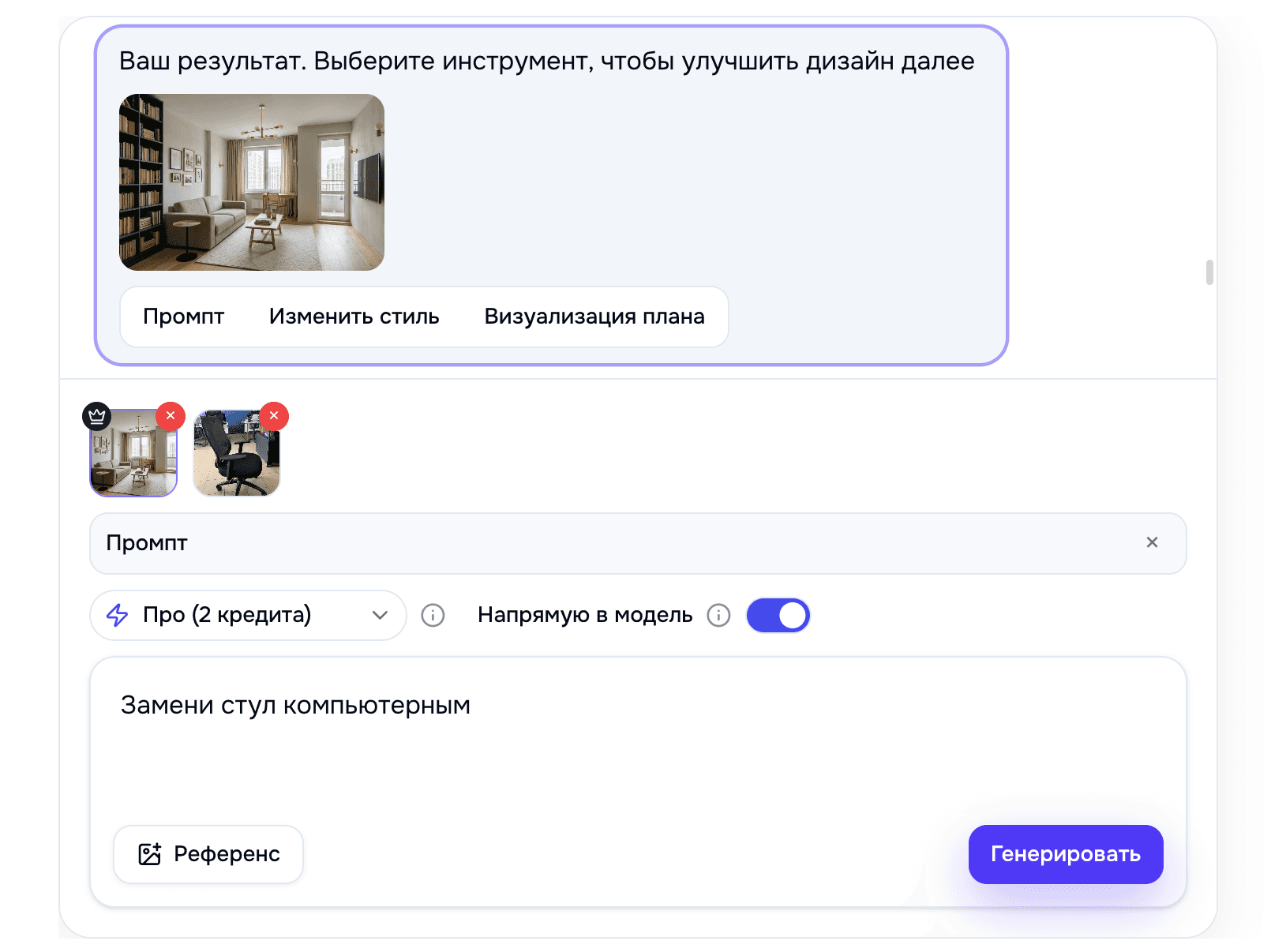This screenshot has height=952, width=1271.
Task: Select the living room attachment thumbnail
Action: pos(133,453)
